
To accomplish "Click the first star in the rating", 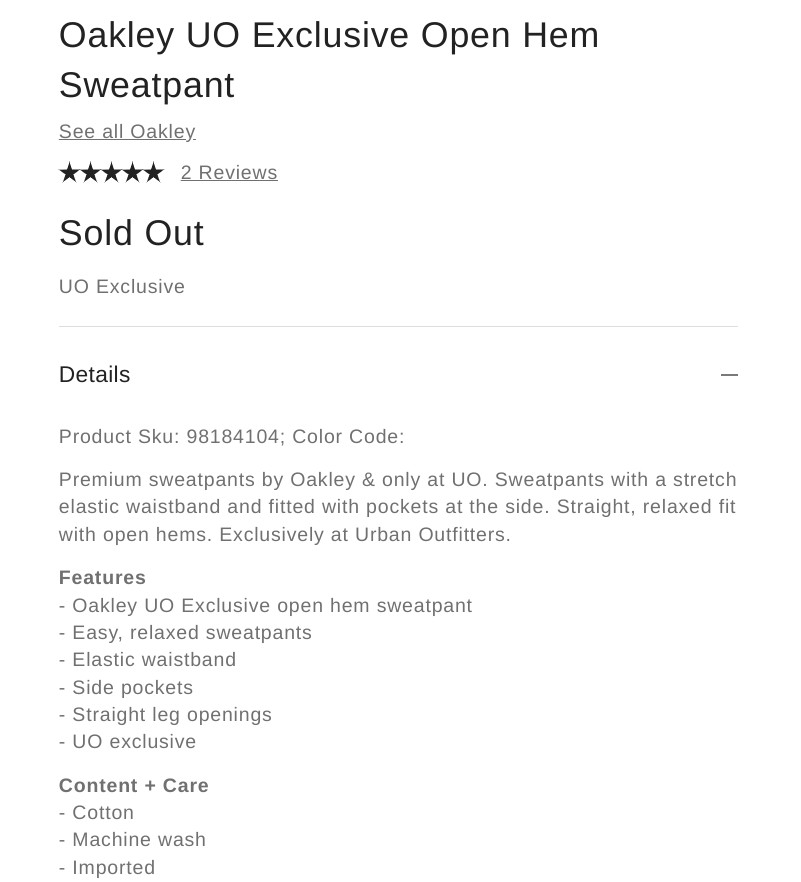I will click(x=69, y=173).
